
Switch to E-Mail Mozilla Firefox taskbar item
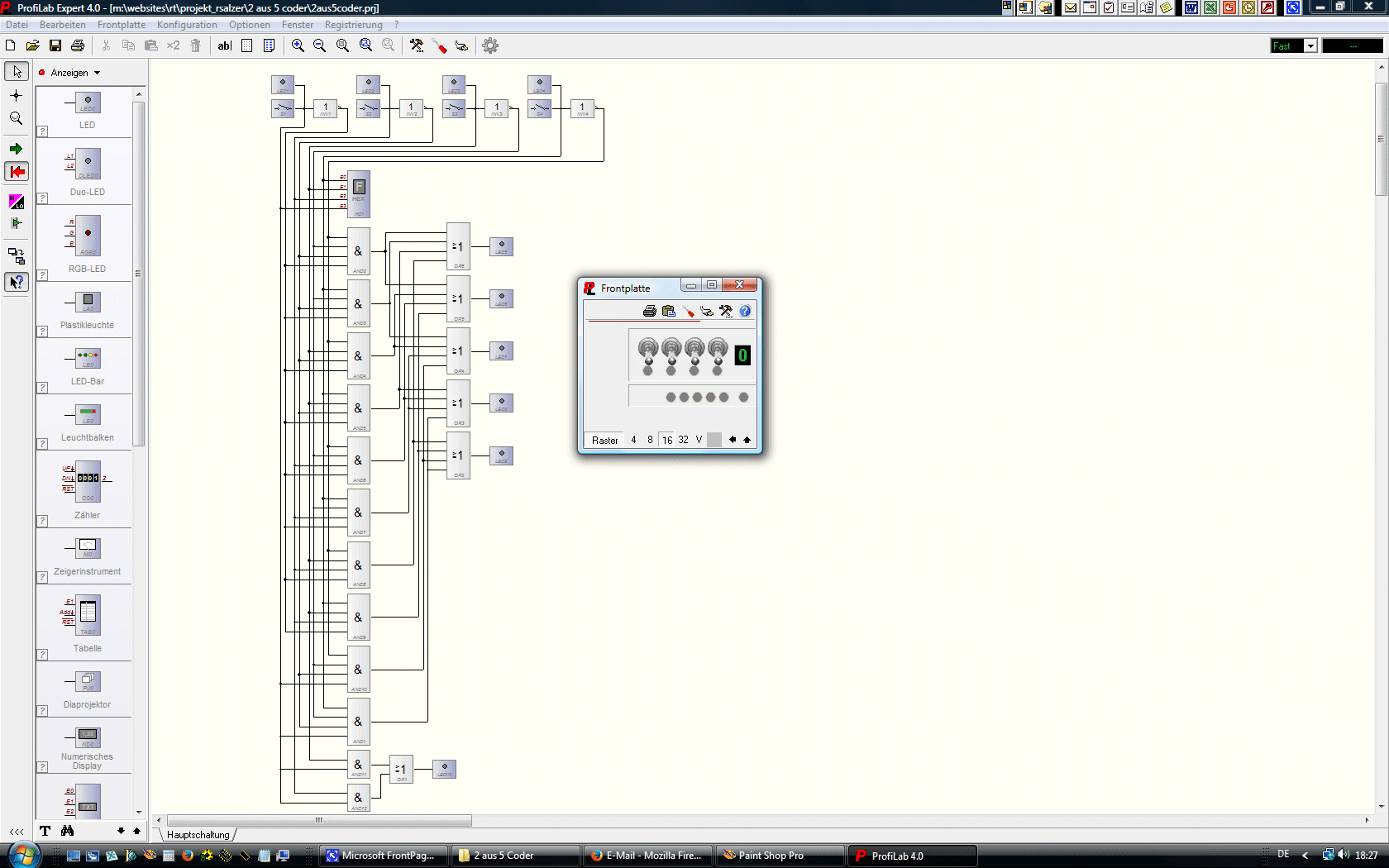tap(648, 856)
